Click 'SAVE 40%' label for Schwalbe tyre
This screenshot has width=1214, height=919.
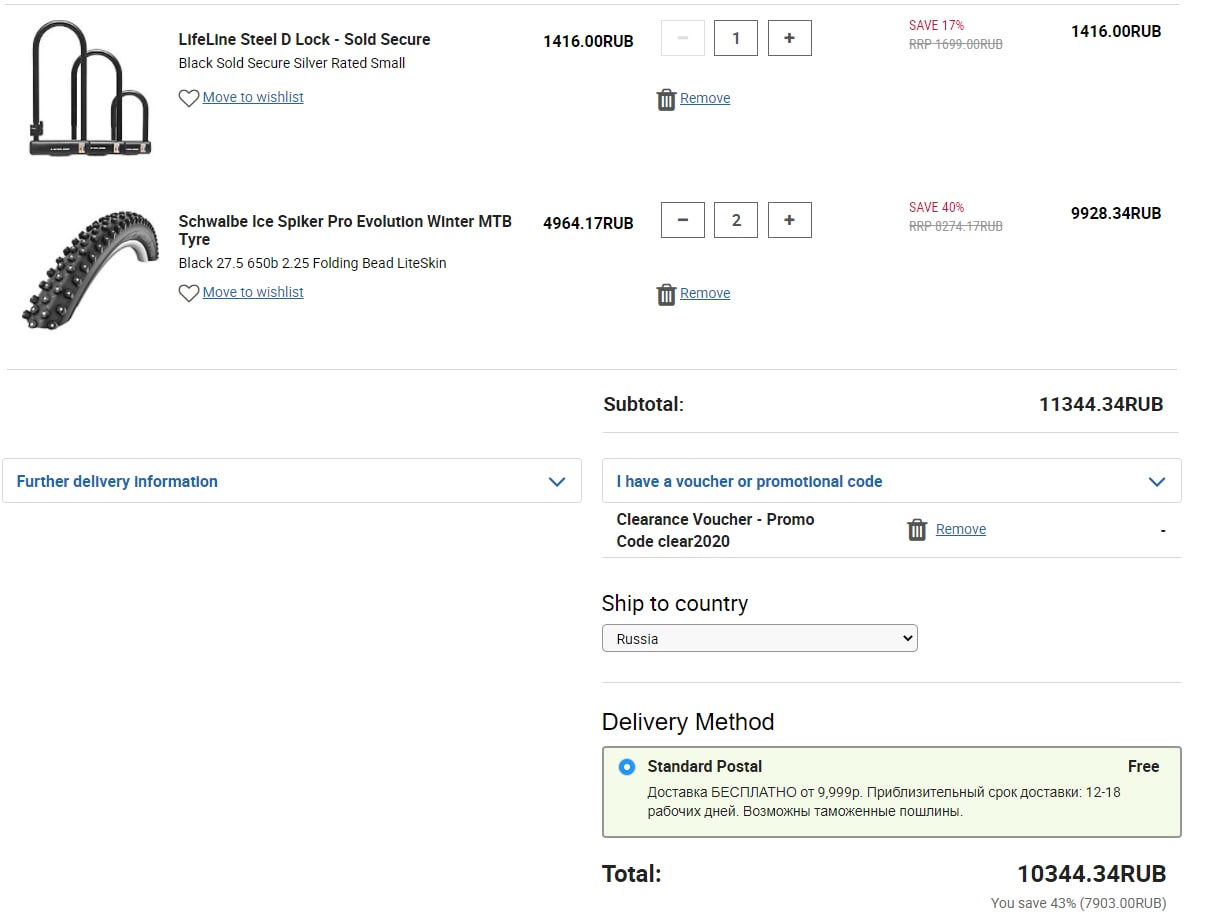(936, 207)
